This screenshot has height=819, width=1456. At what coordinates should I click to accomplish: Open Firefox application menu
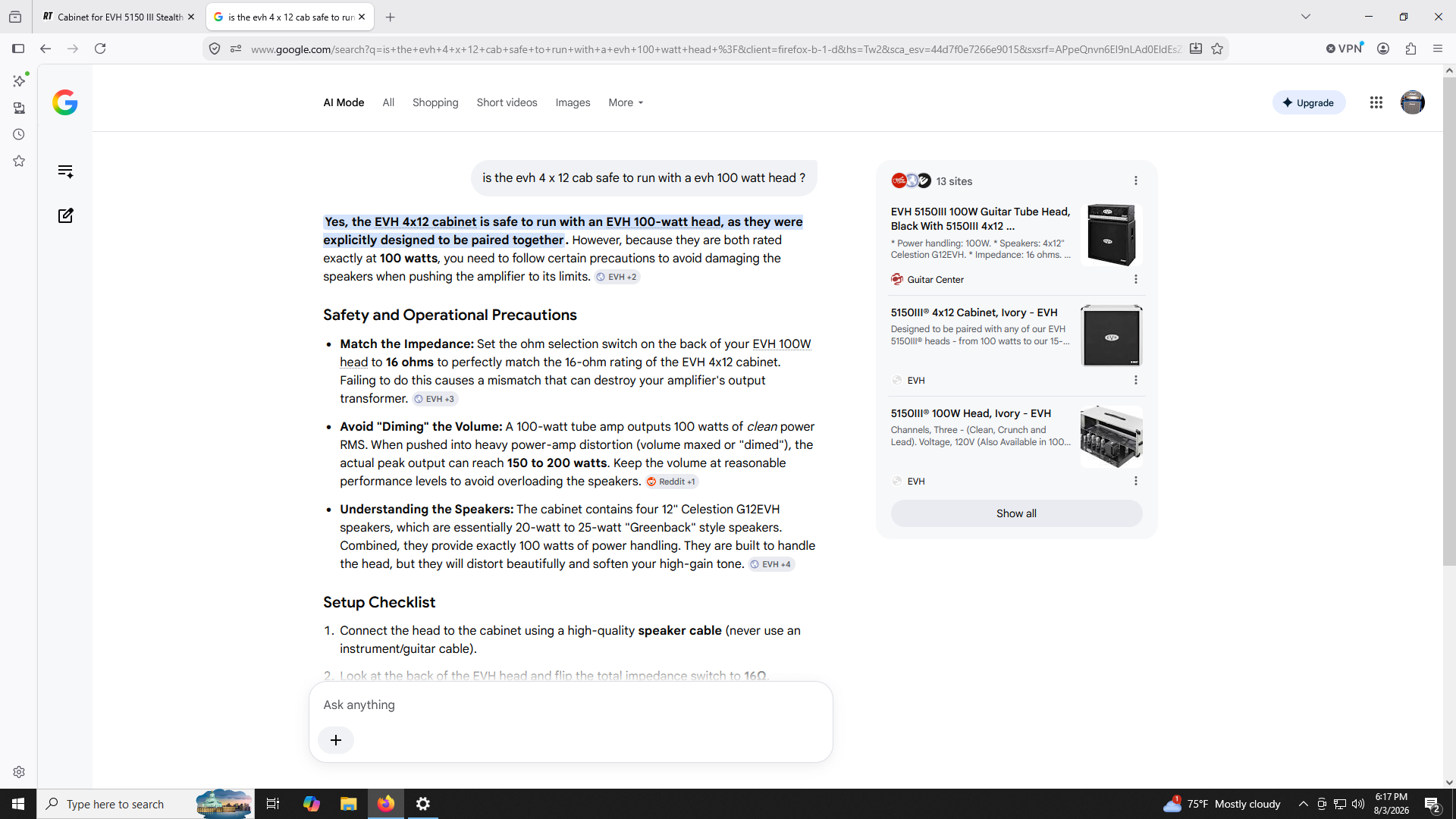point(1438,49)
